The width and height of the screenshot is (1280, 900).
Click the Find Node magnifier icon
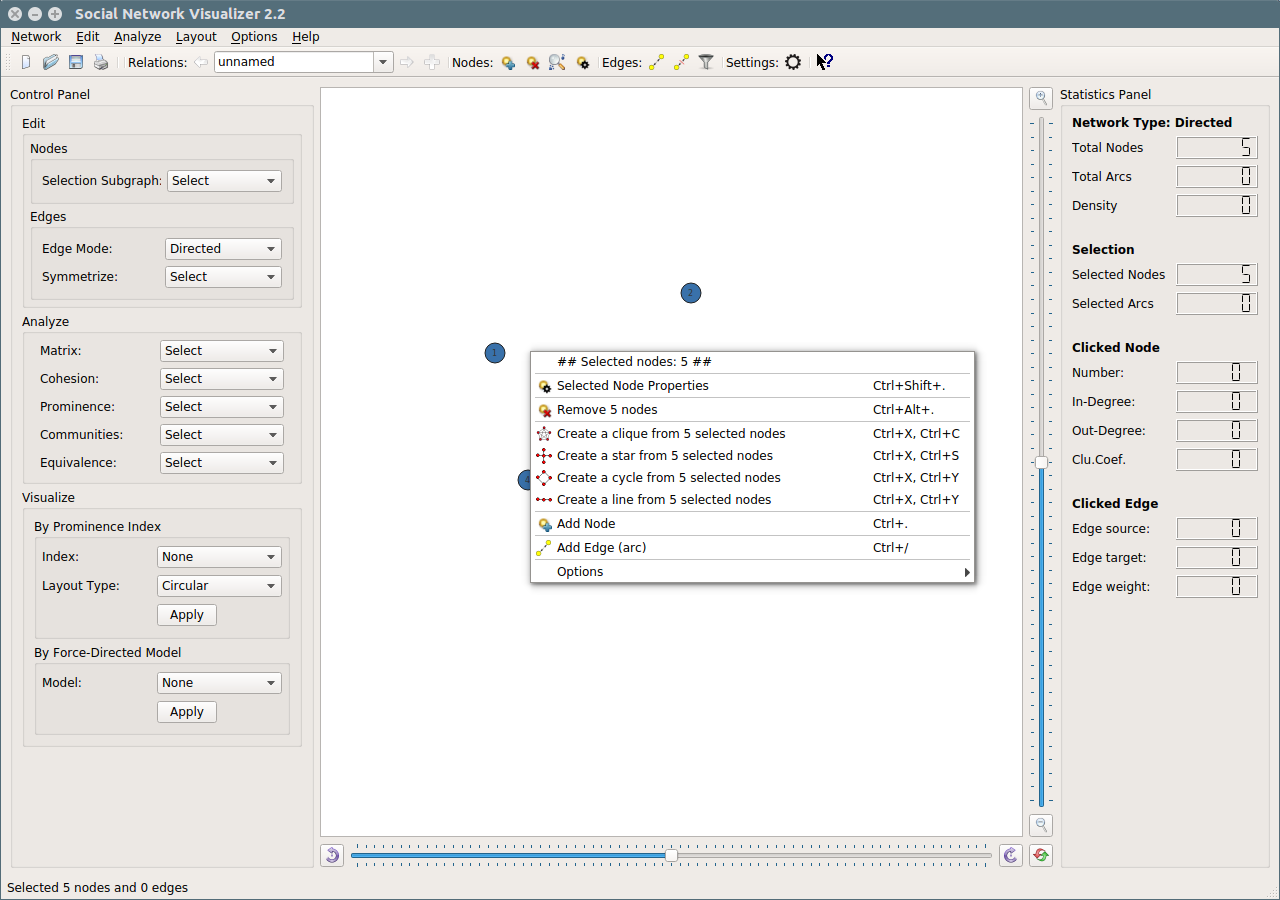coord(557,62)
